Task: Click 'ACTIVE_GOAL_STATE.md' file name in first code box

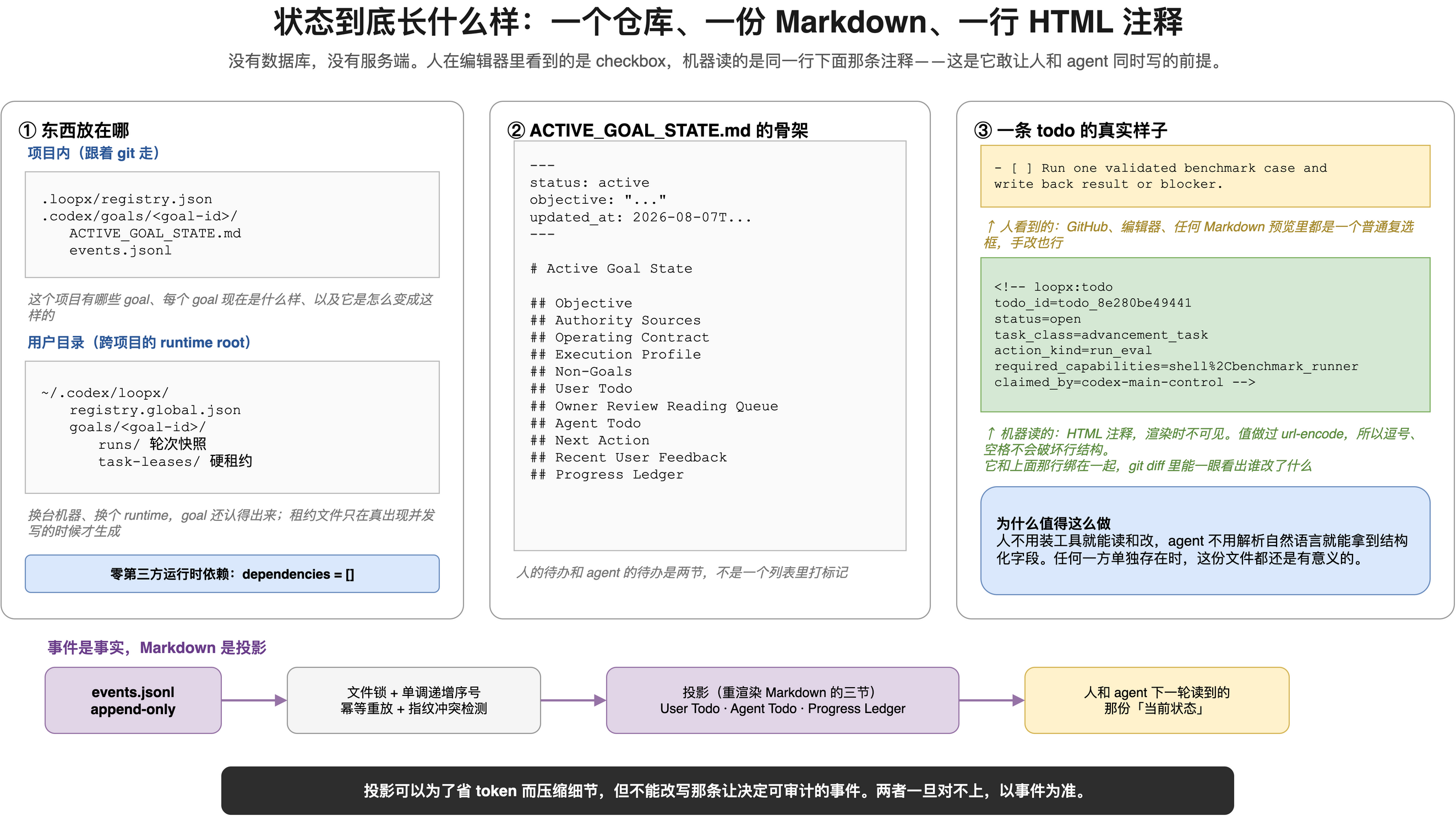Action: 155,233
